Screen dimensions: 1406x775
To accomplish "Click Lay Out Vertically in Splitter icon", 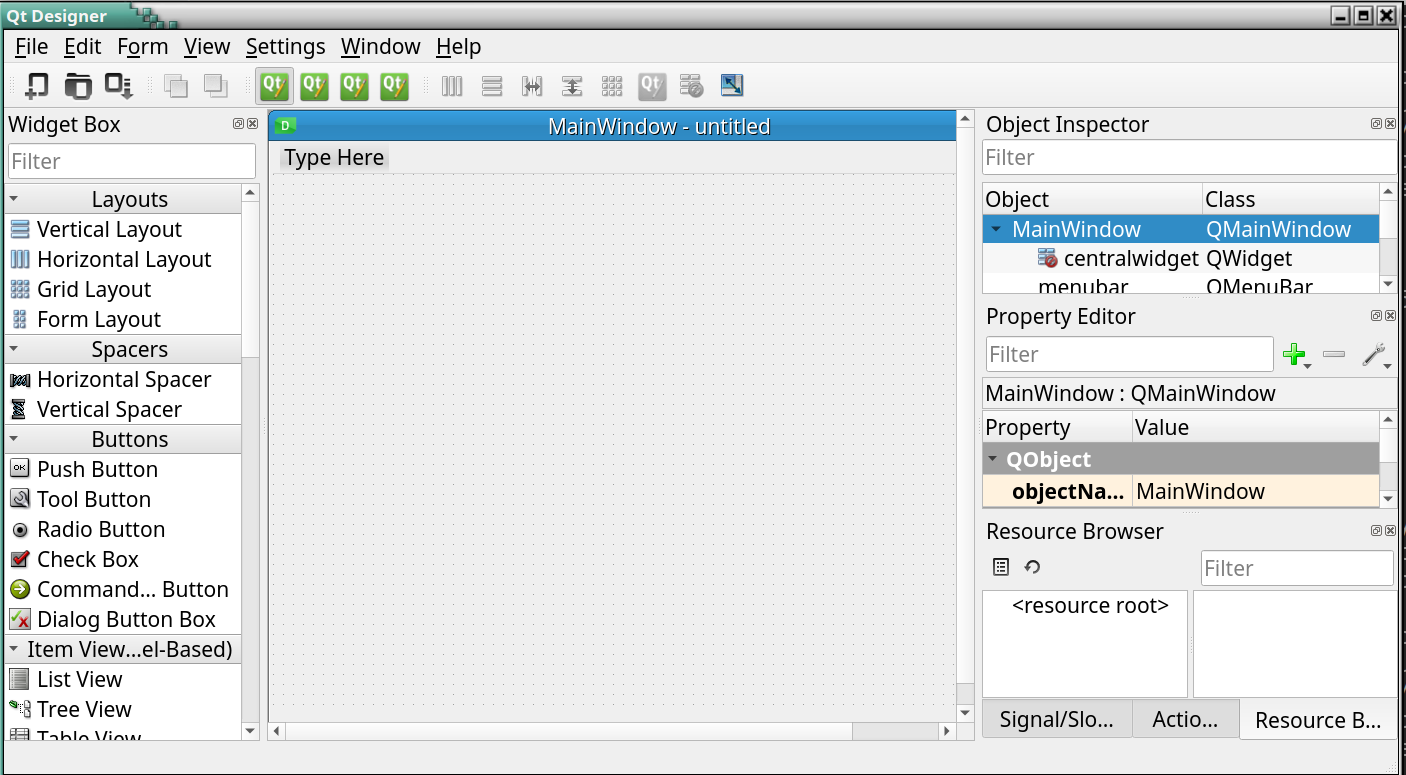I will (x=572, y=86).
